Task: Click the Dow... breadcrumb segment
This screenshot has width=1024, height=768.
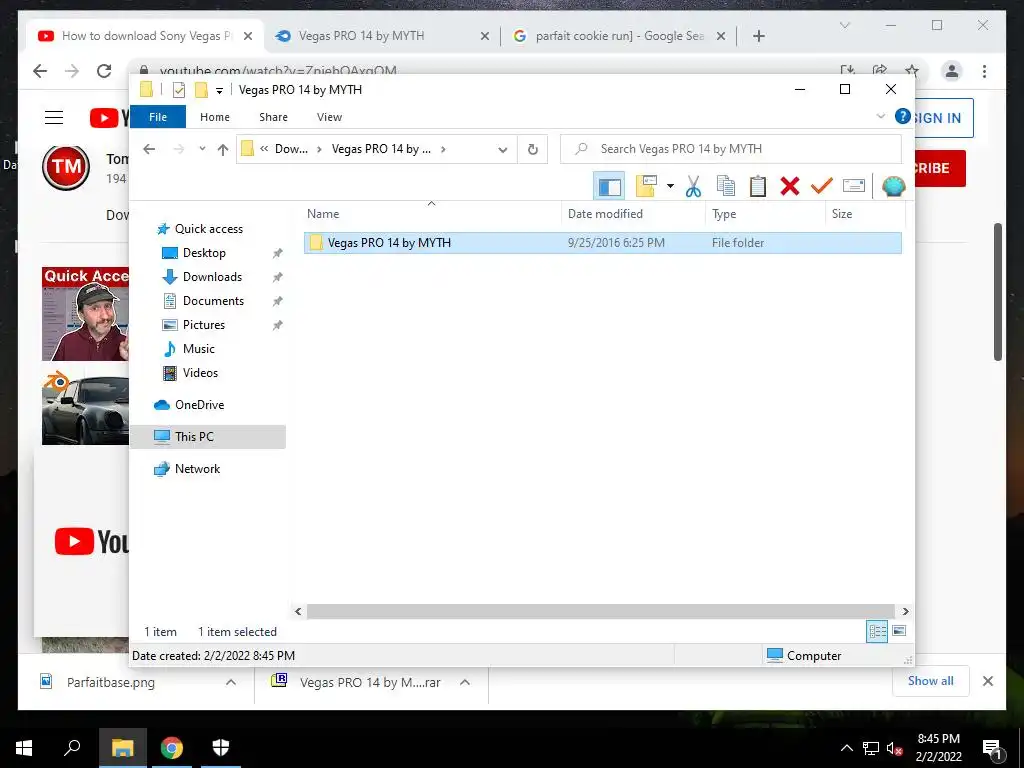Action: 291,149
